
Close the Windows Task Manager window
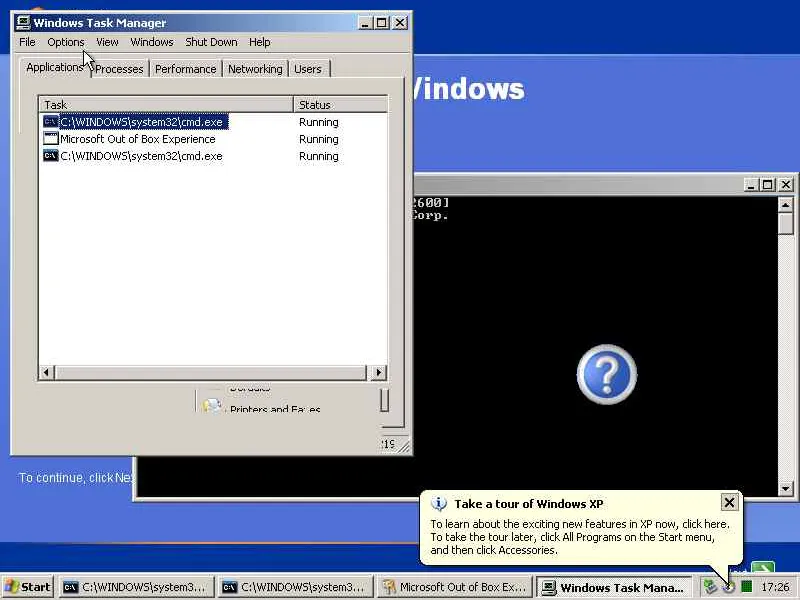[x=400, y=23]
